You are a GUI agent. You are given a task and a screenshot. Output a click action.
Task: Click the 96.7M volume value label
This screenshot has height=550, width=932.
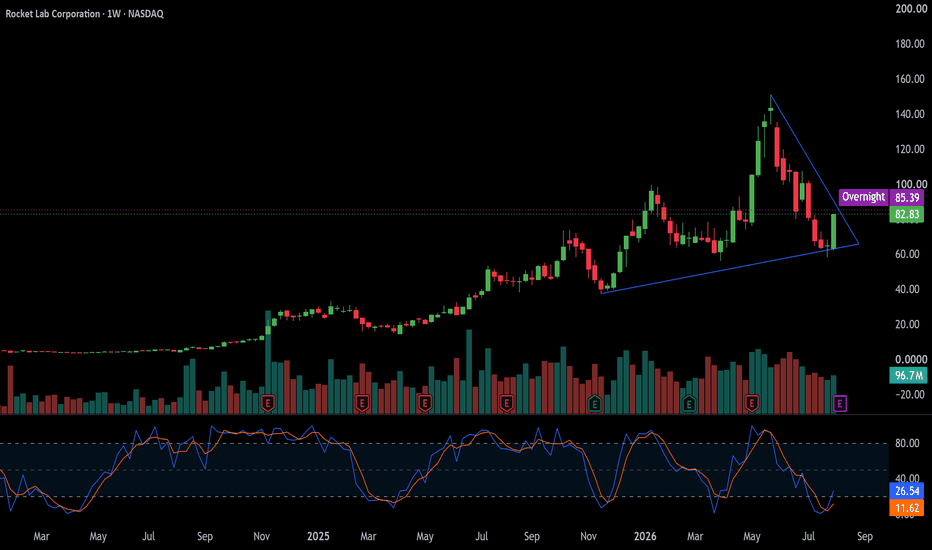click(908, 375)
